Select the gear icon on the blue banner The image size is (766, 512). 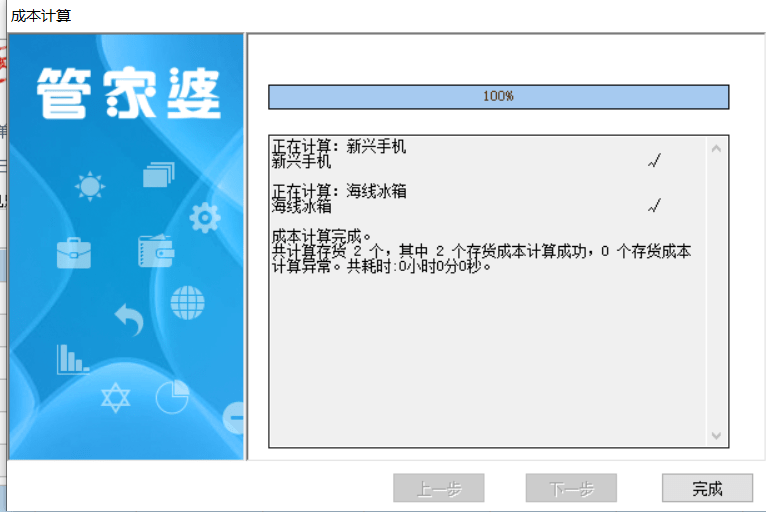(205, 217)
